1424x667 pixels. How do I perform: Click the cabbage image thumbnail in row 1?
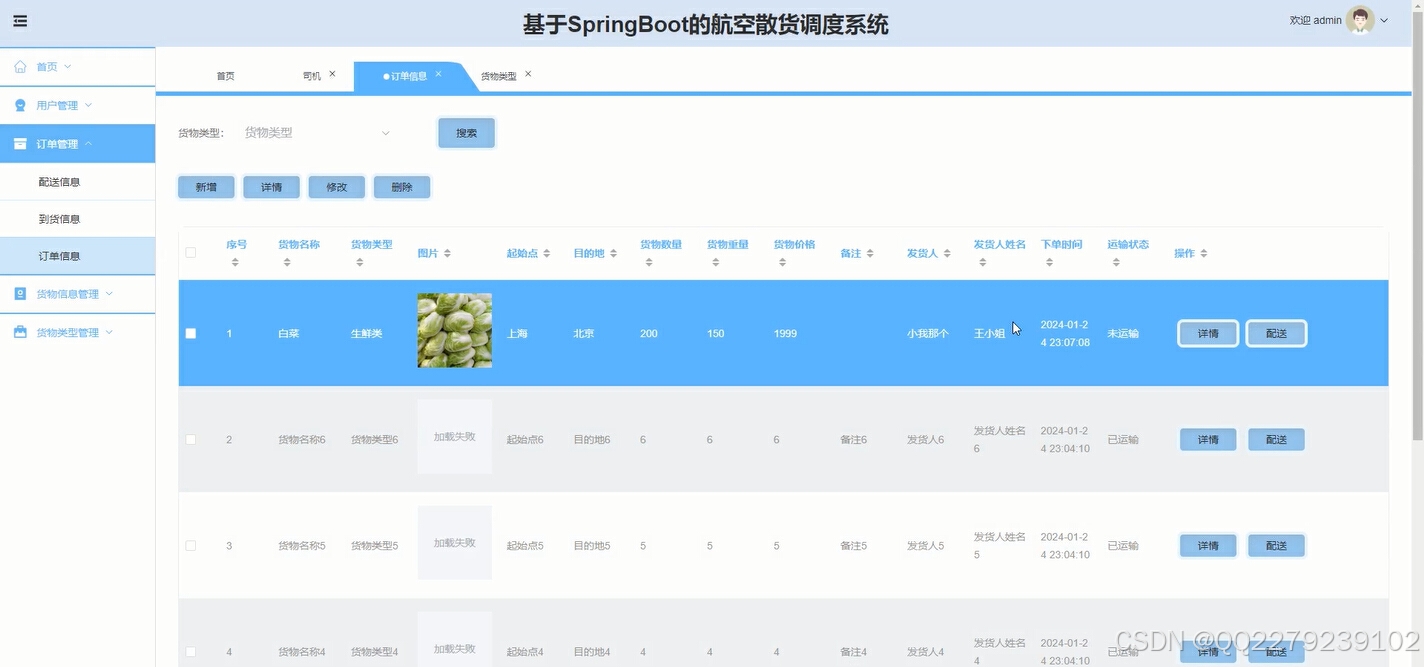(454, 330)
